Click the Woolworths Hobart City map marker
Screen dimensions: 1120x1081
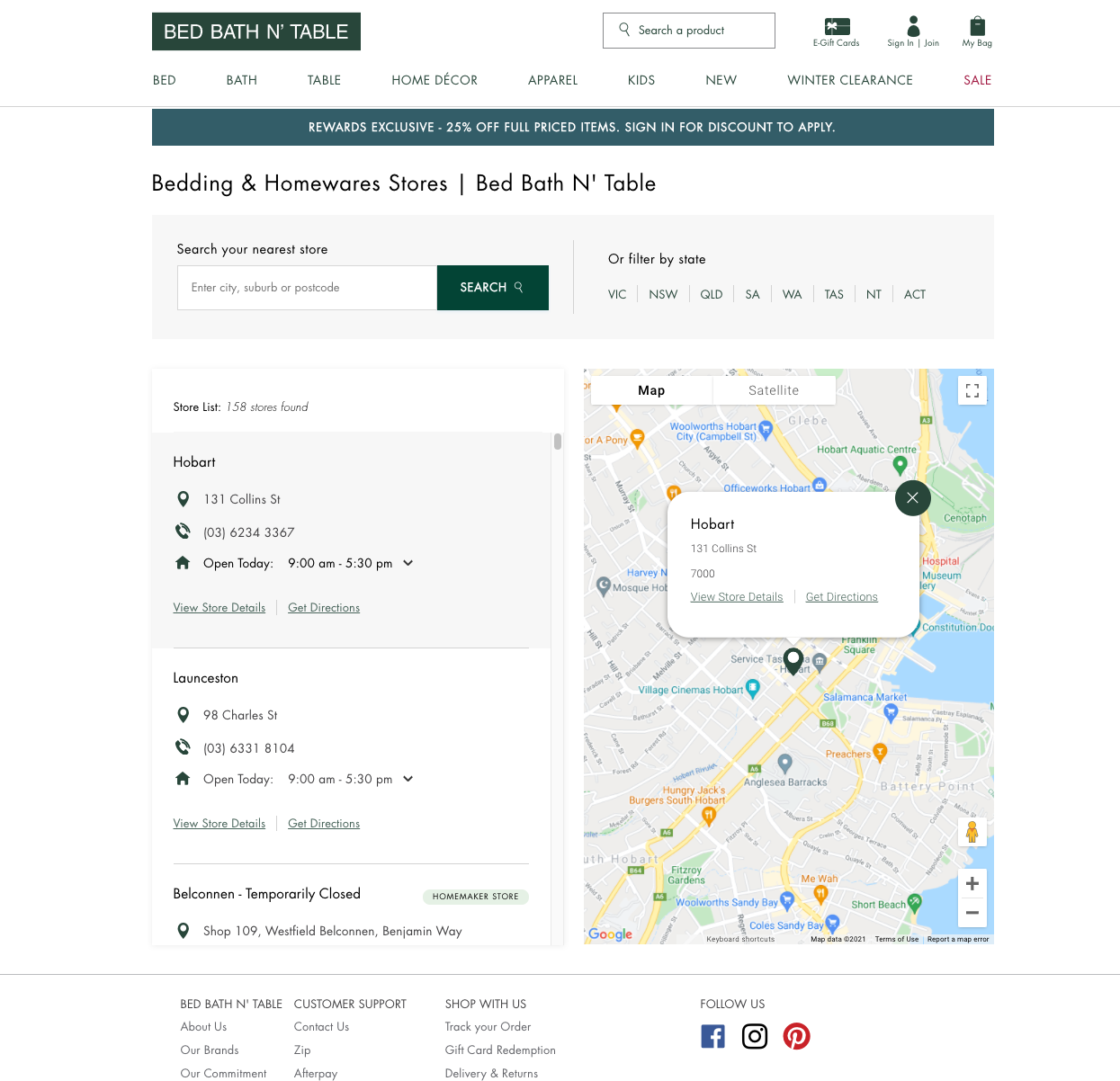coord(766,430)
